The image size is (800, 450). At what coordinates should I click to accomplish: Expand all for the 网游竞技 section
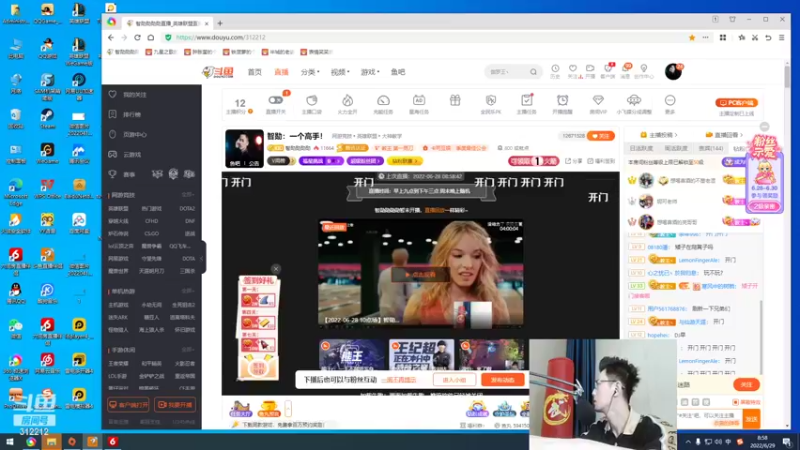[x=188, y=195]
